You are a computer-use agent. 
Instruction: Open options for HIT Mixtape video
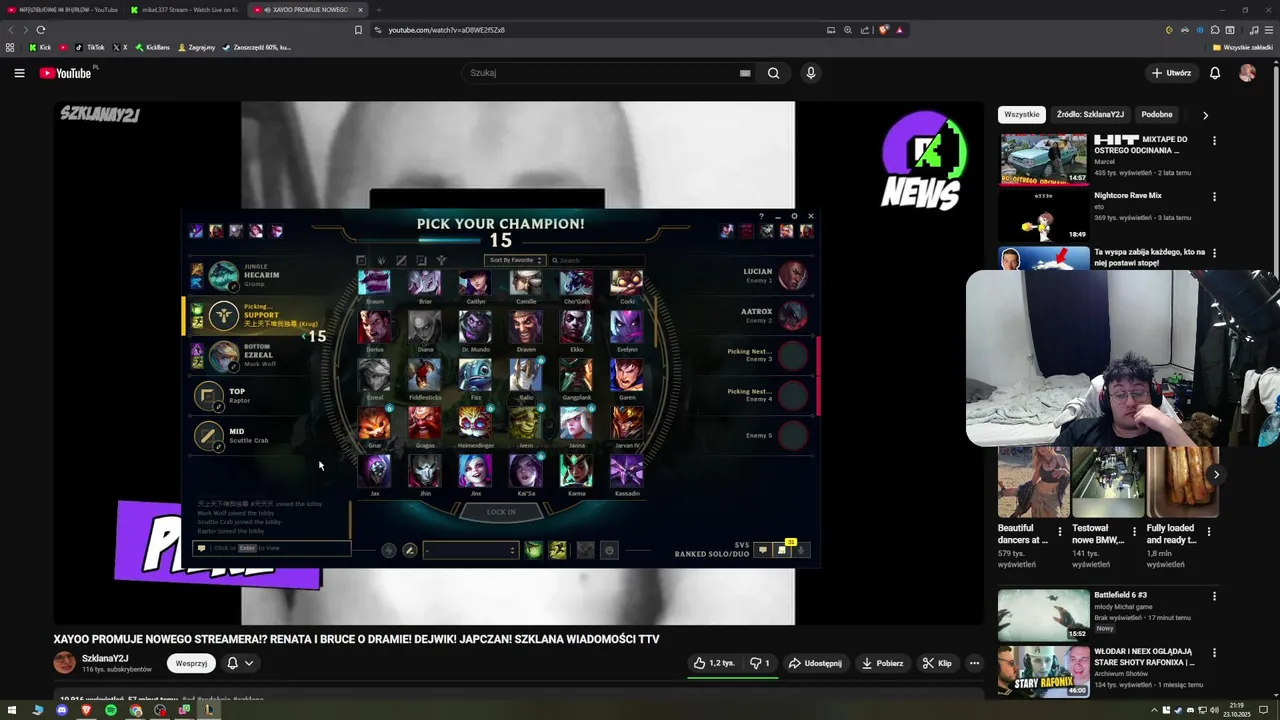1214,141
